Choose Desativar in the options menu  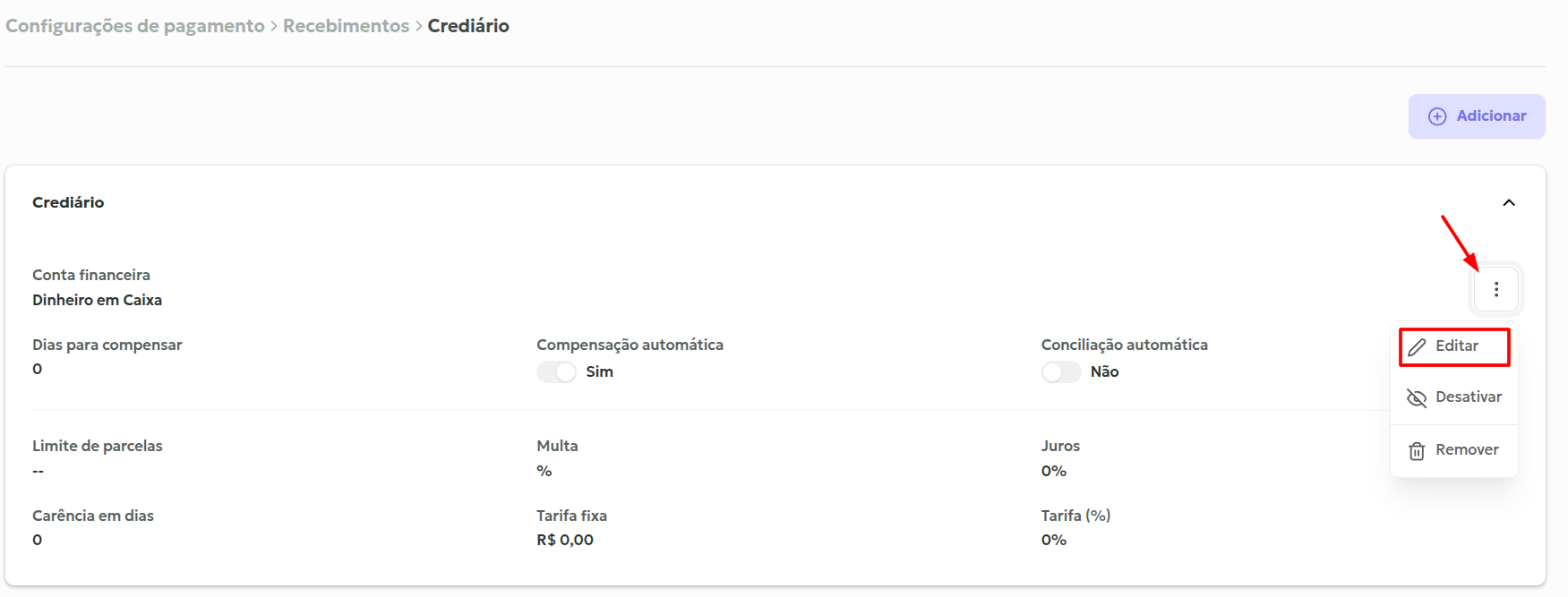coord(1468,397)
